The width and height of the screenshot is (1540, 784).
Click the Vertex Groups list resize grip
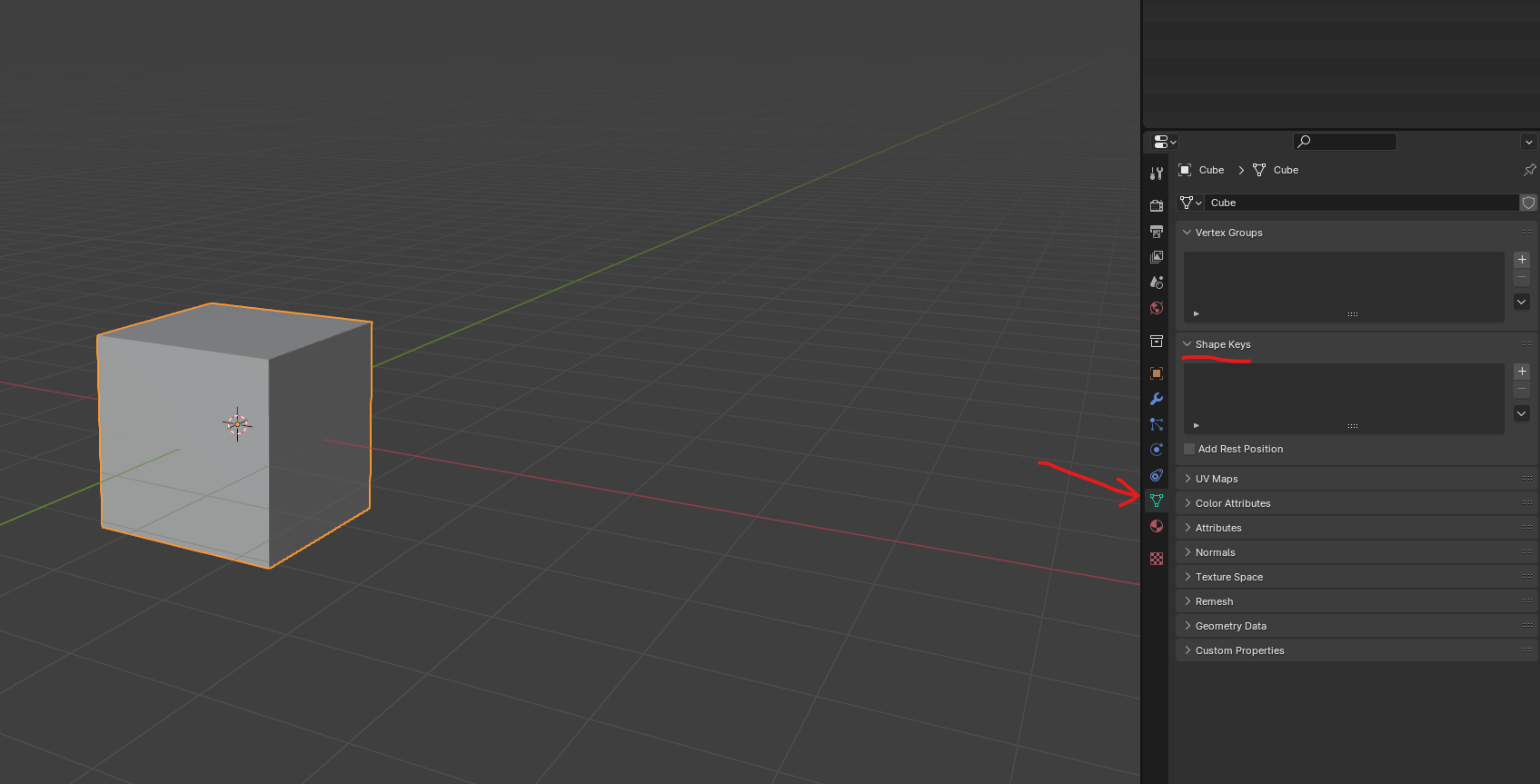coord(1353,314)
